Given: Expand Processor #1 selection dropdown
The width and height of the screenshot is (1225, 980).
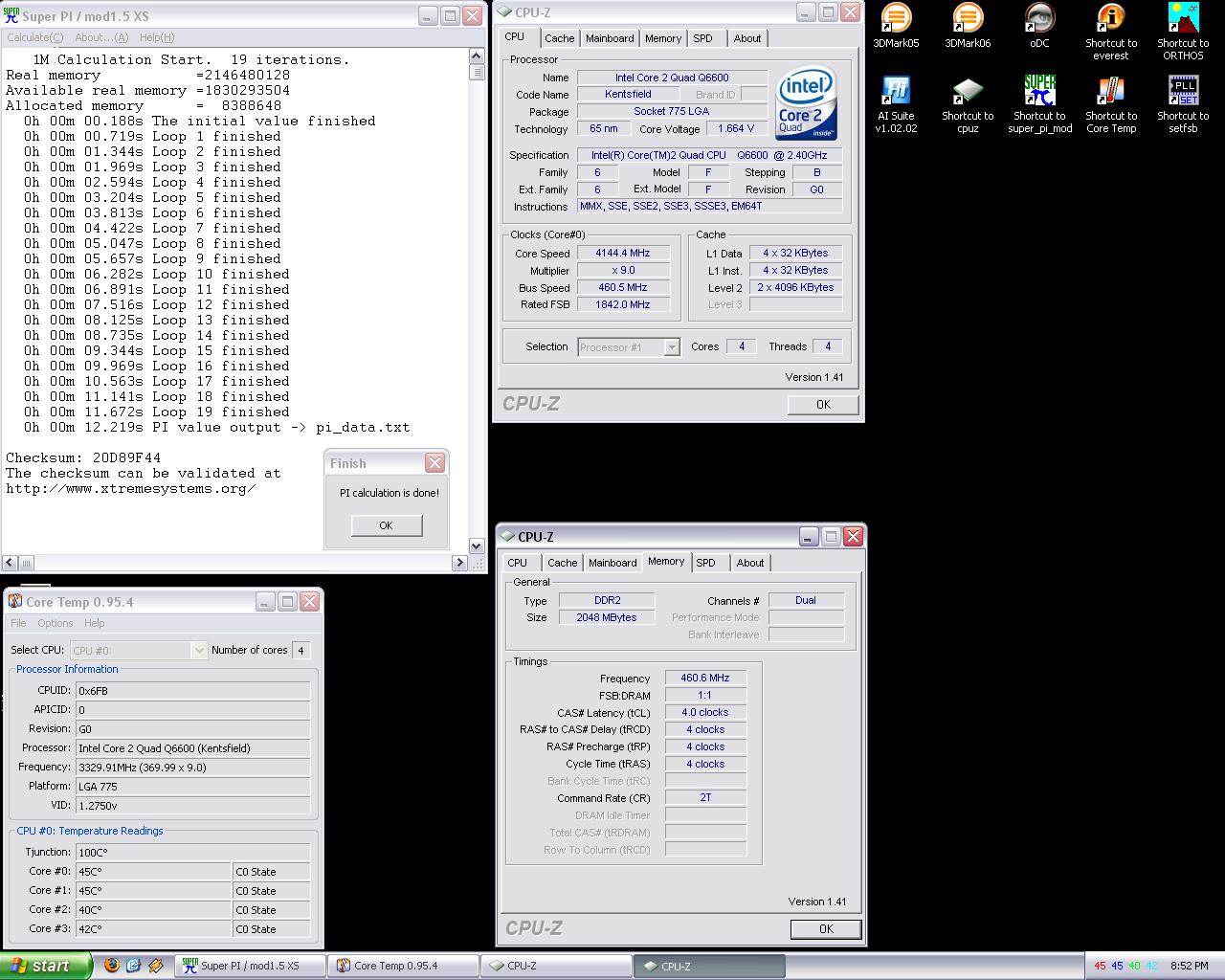Looking at the screenshot, I should [x=672, y=347].
